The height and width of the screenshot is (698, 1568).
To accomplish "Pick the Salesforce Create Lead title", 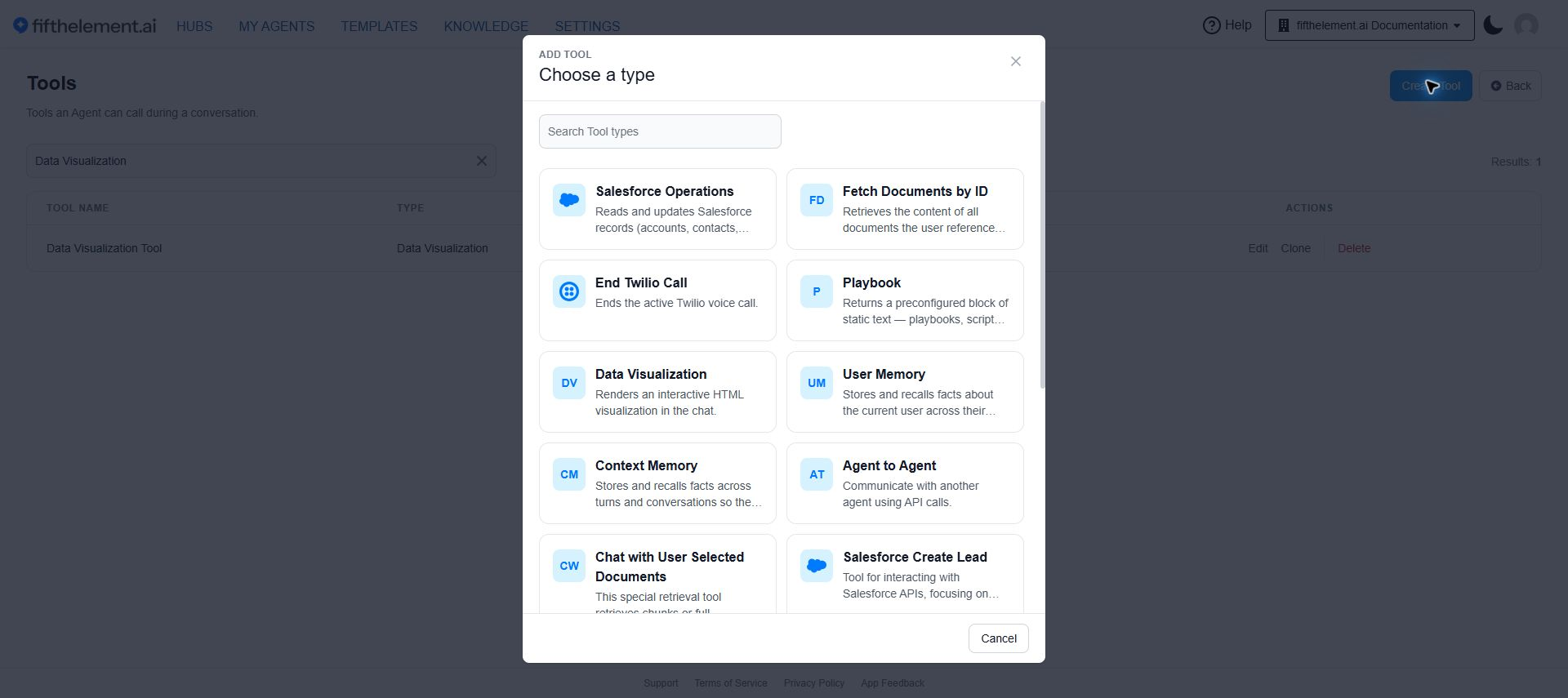I will point(915,557).
